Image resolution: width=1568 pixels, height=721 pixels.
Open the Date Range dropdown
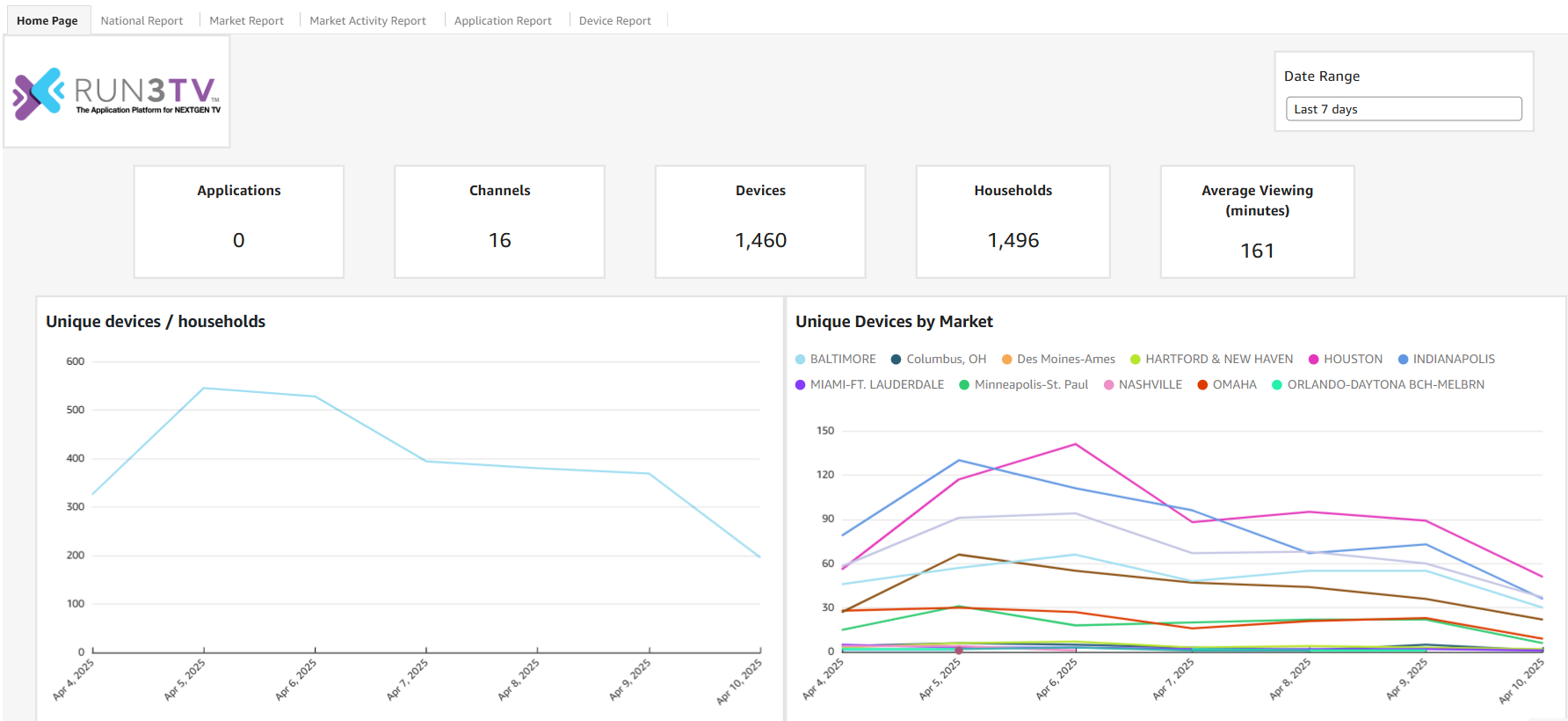click(x=1403, y=109)
